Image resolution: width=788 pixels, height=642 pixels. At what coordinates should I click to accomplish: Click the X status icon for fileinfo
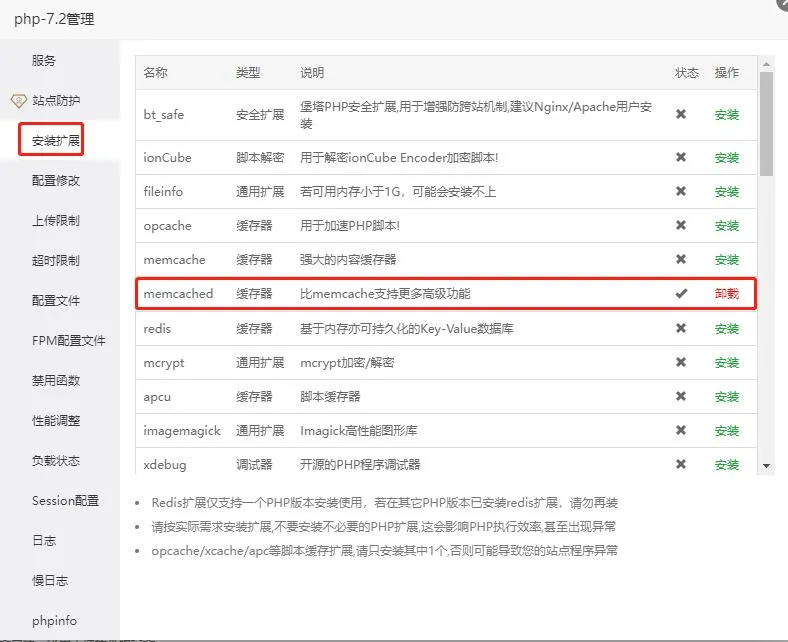681,192
